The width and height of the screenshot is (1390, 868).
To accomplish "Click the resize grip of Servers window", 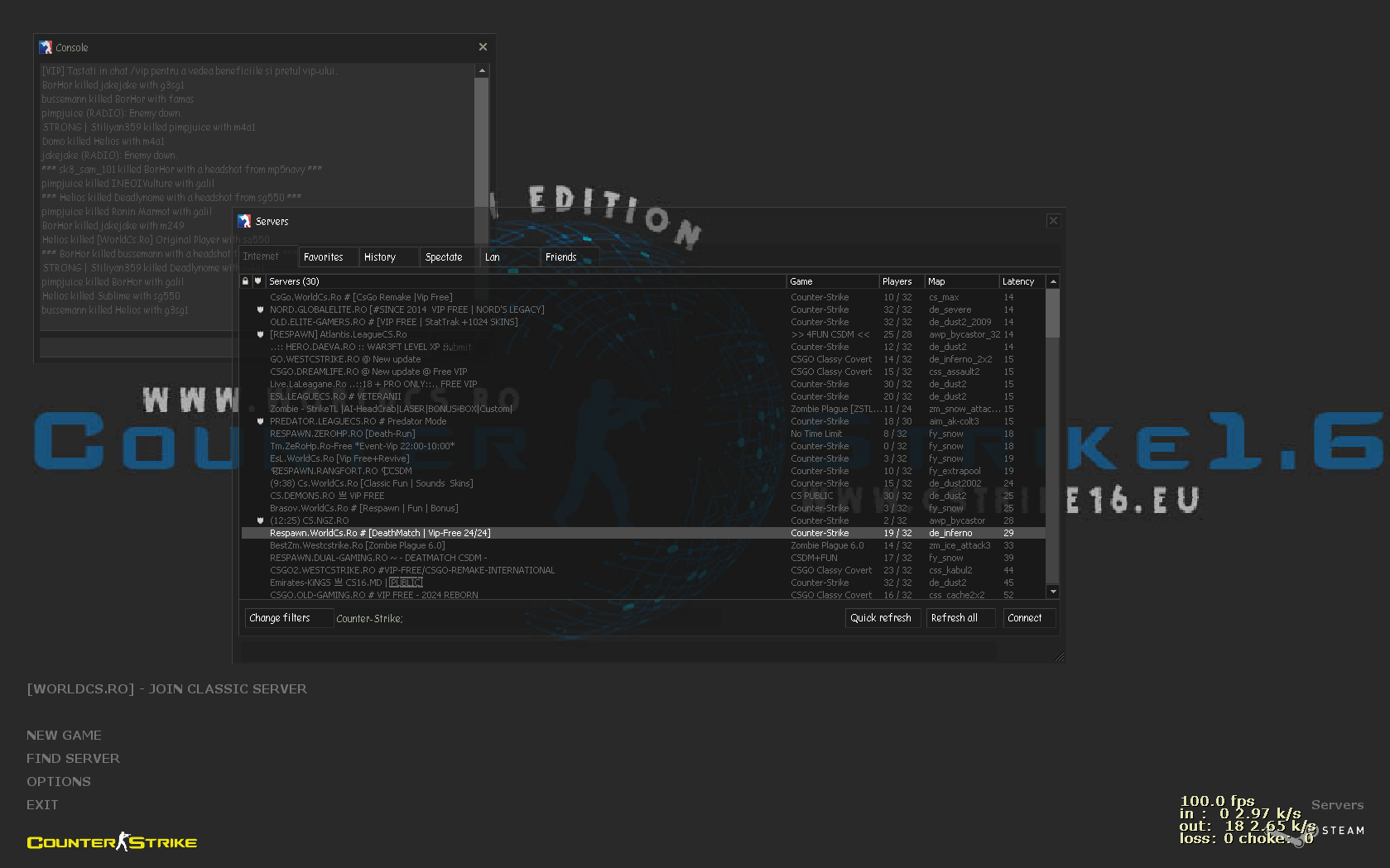I will click(x=1059, y=656).
